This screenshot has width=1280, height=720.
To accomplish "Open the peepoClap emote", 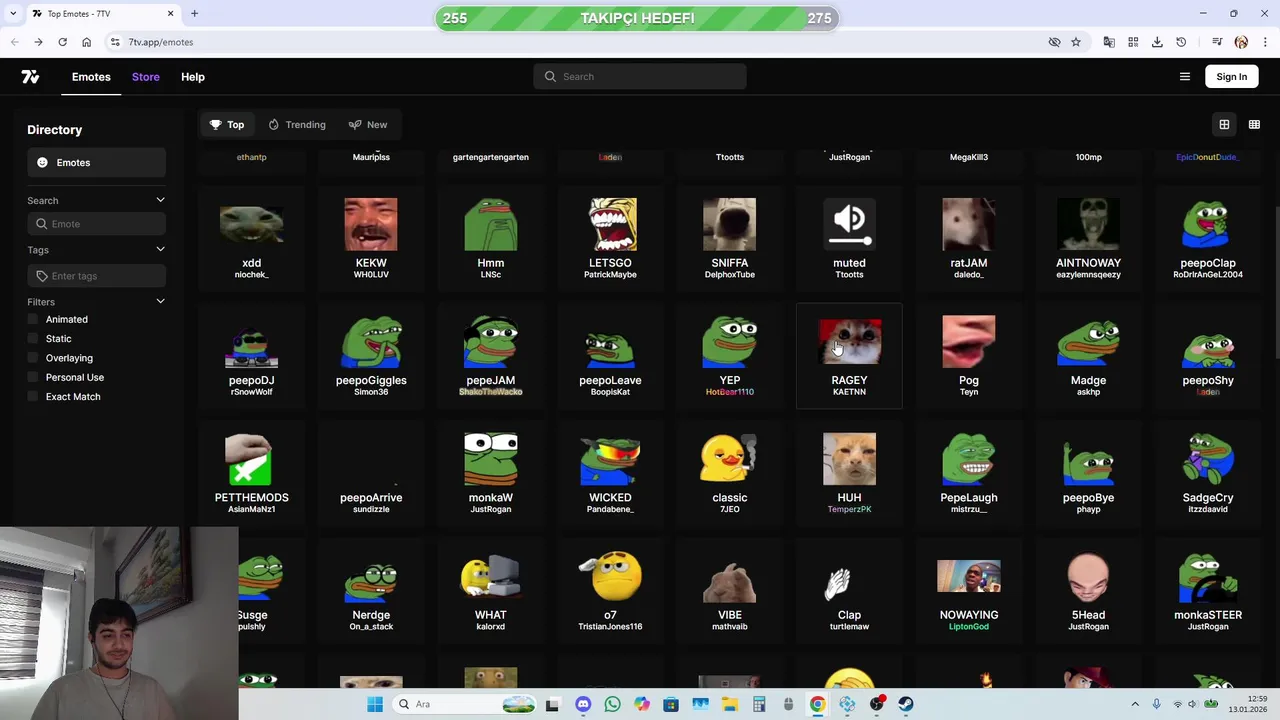I will [x=1208, y=238].
